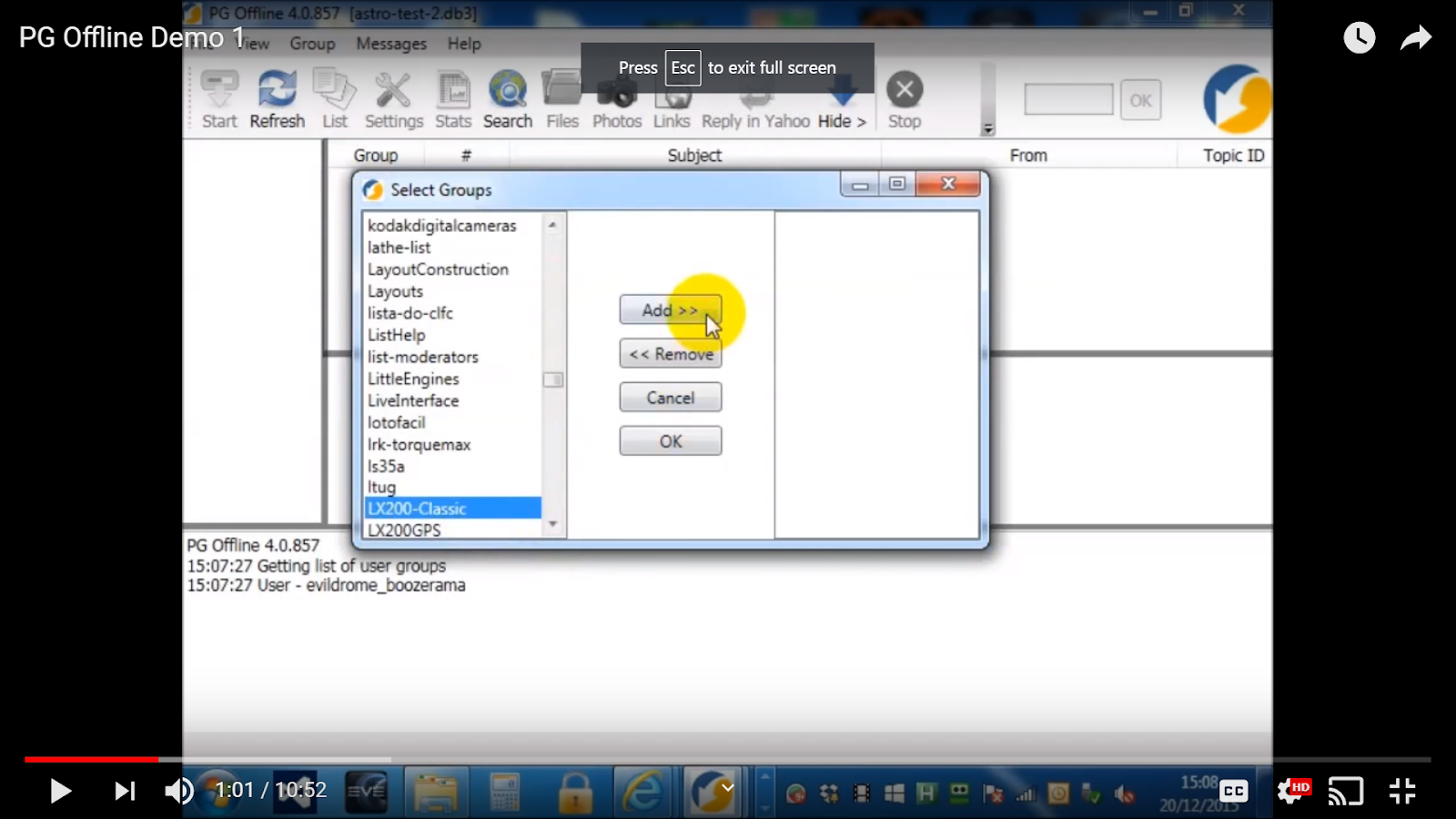Click the Stop toolbar icon
Image resolution: width=1456 pixels, height=819 pixels.
tap(905, 99)
